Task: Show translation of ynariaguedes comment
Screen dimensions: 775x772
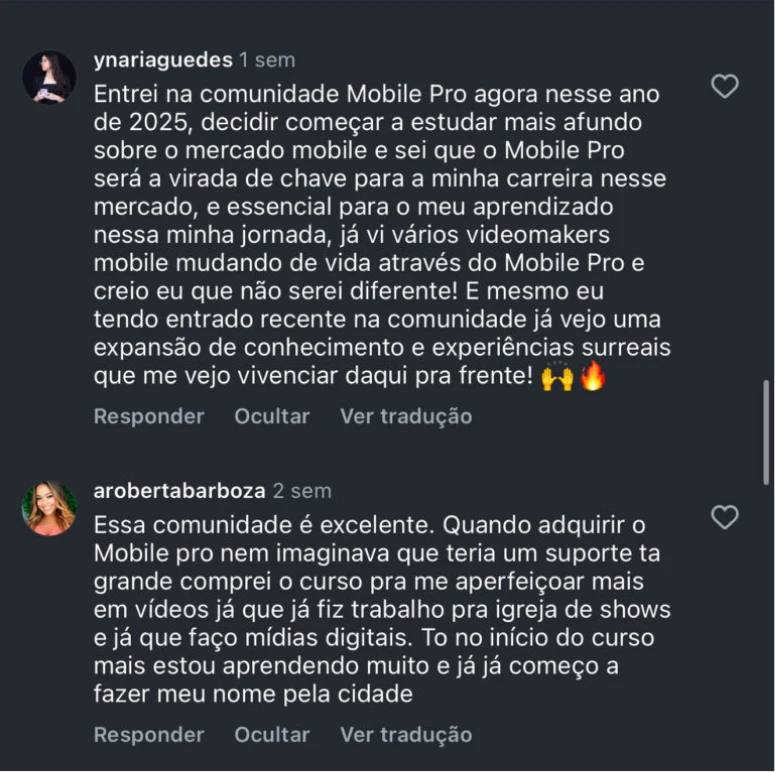Action: click(x=405, y=416)
